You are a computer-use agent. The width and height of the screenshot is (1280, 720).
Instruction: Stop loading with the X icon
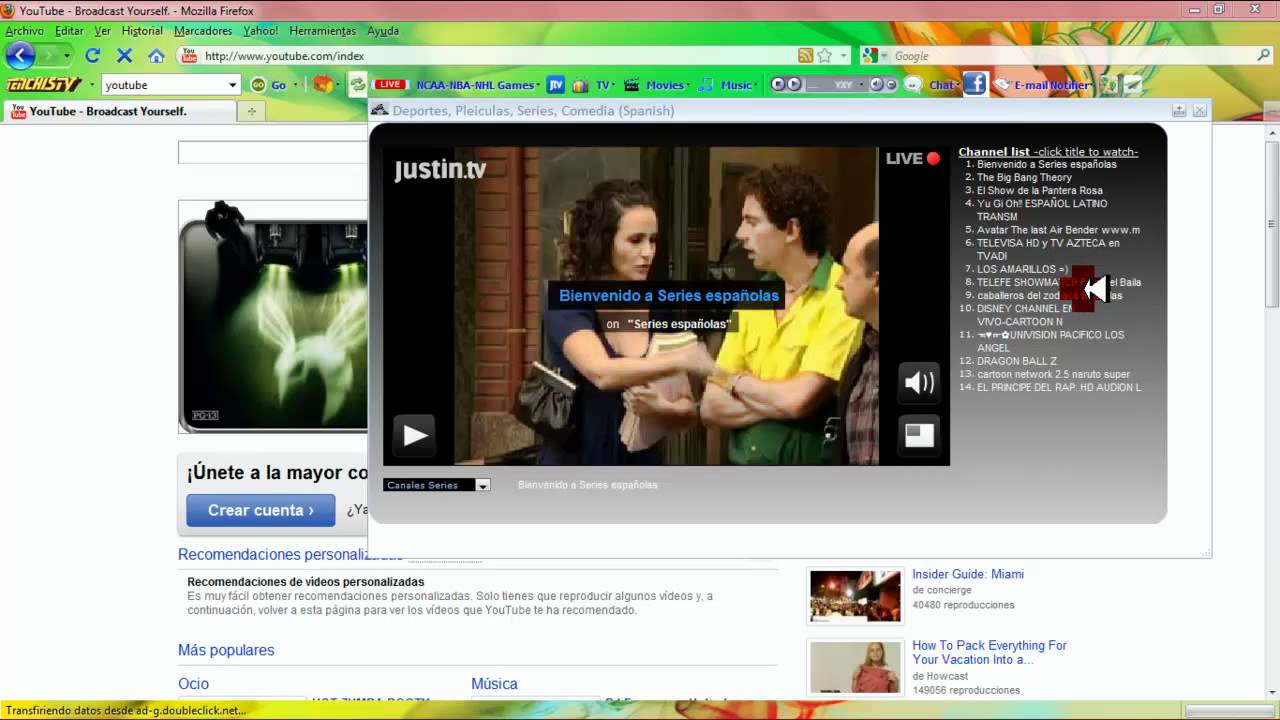[x=125, y=56]
